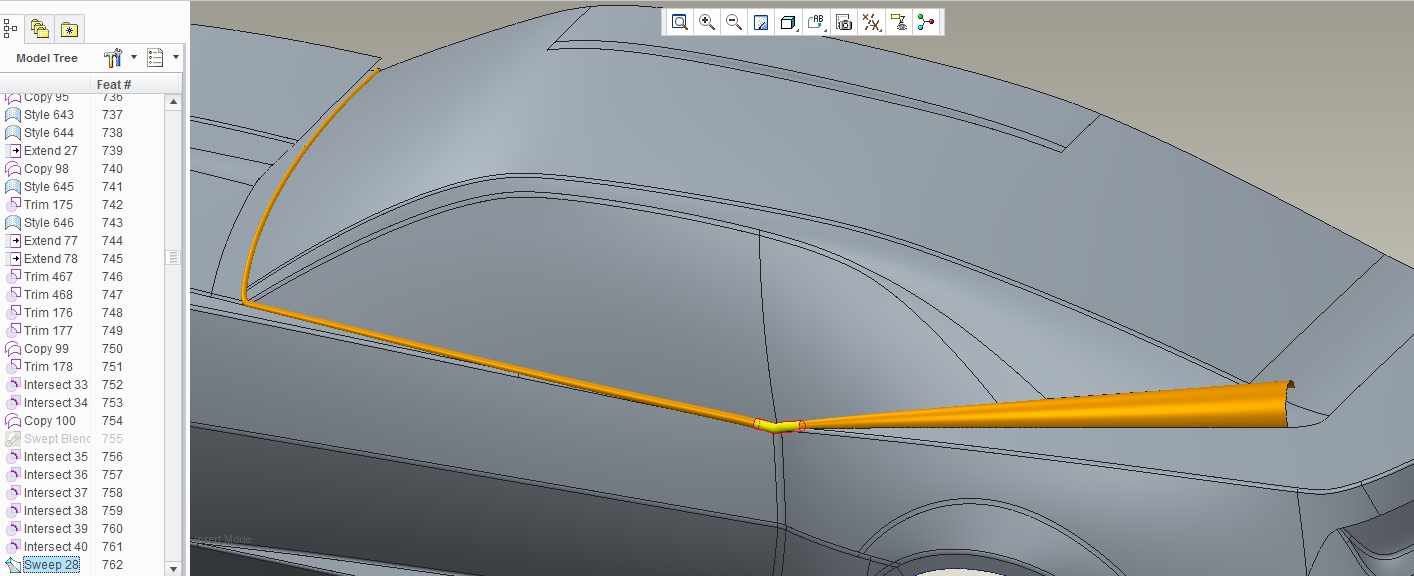
Task: Switch to the Folder Browser tab
Action: pos(40,29)
